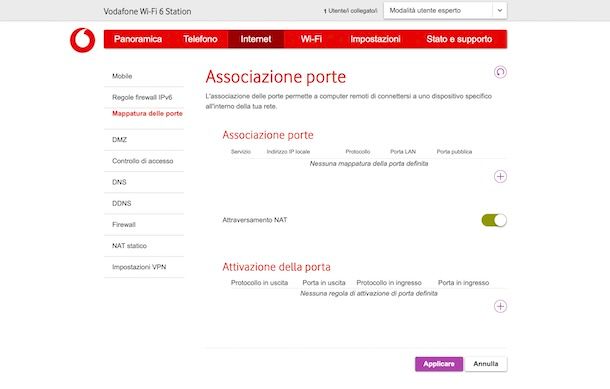The height and width of the screenshot is (389, 610).
Task: Click the Porta pubblica column header
Action: [454, 152]
